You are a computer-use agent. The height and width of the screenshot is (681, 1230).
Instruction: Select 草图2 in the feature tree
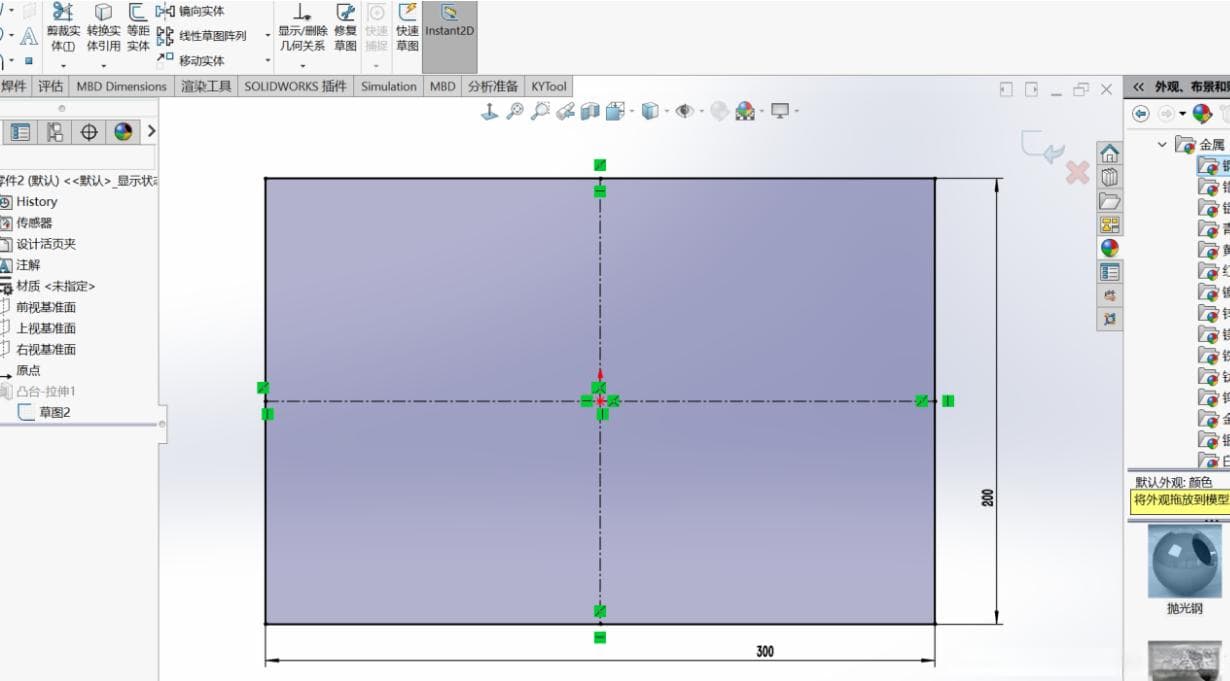[45, 412]
